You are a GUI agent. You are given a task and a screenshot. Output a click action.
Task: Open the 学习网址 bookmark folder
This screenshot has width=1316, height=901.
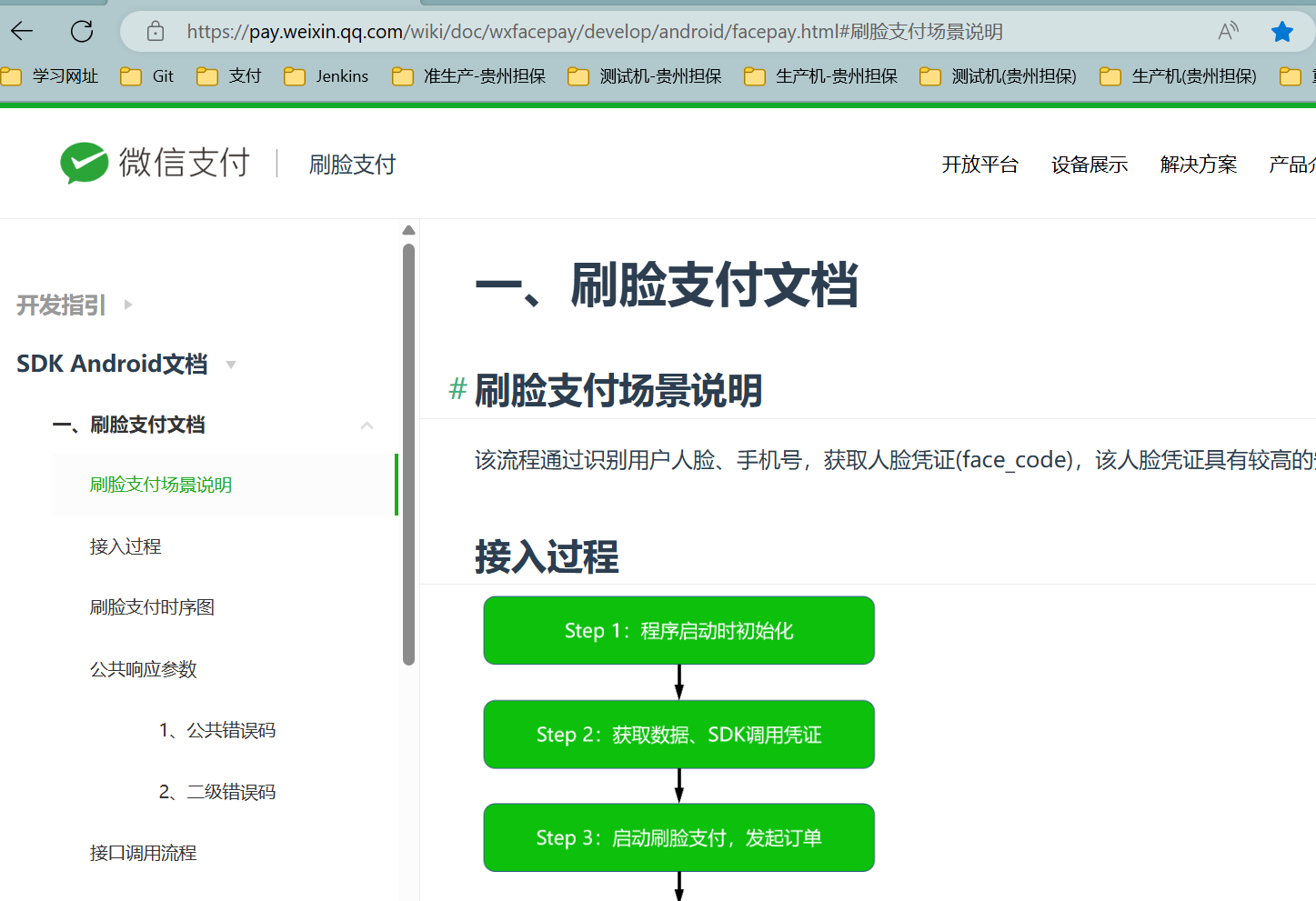(x=50, y=76)
